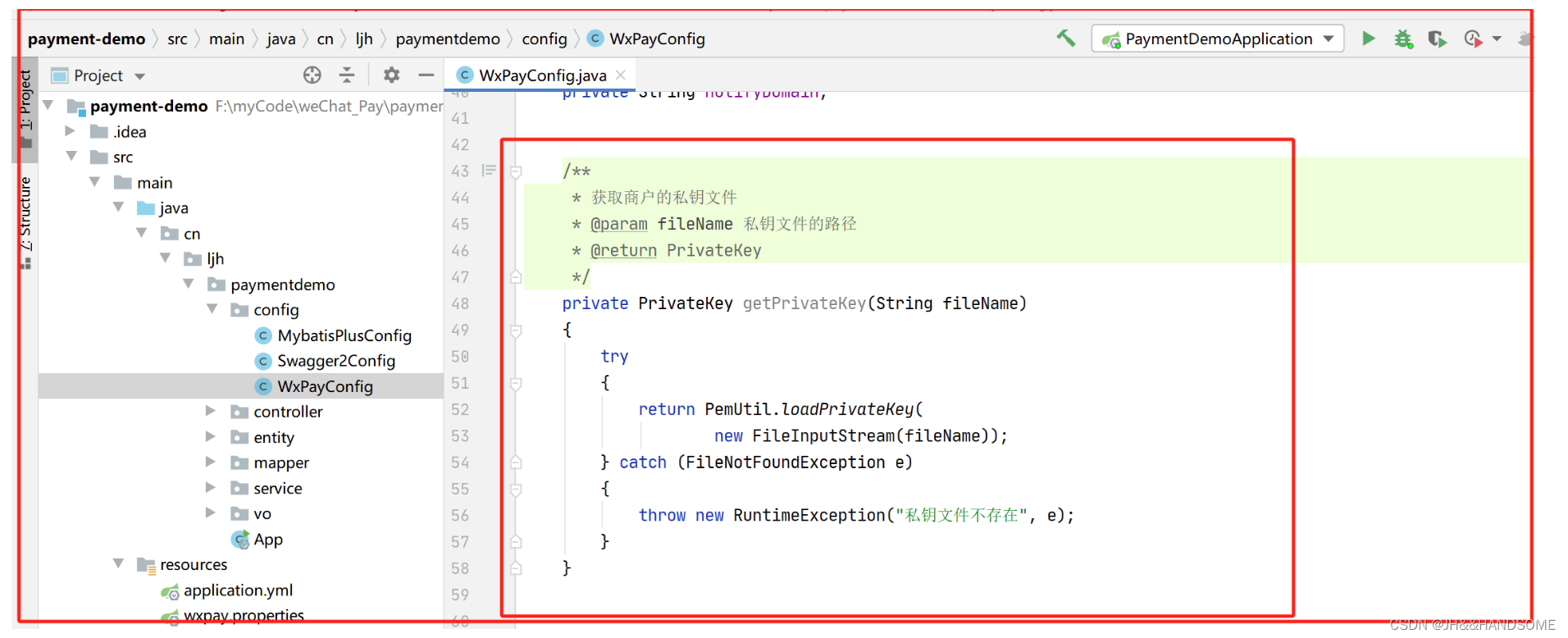Screen dimensions: 1568x638
Task: Hide the Project panel with minus icon
Action: tap(426, 75)
